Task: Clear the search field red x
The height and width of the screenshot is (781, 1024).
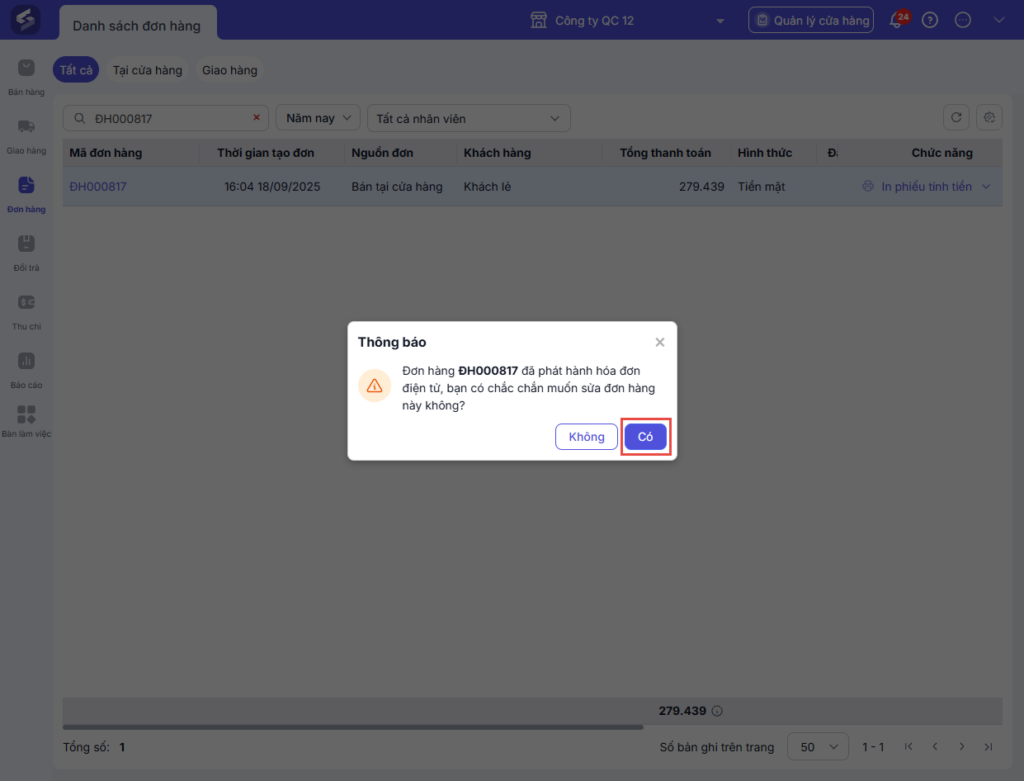Action: [257, 118]
